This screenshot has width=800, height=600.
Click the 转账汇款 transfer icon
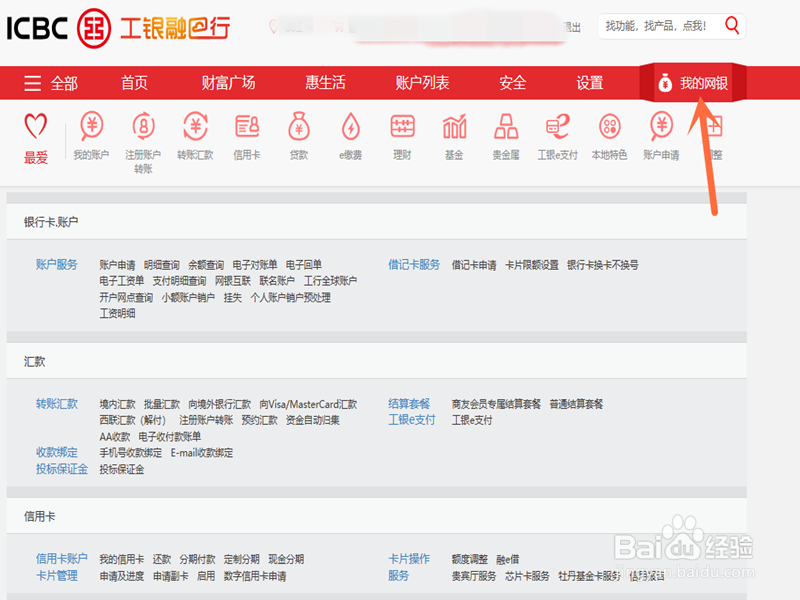tap(195, 128)
